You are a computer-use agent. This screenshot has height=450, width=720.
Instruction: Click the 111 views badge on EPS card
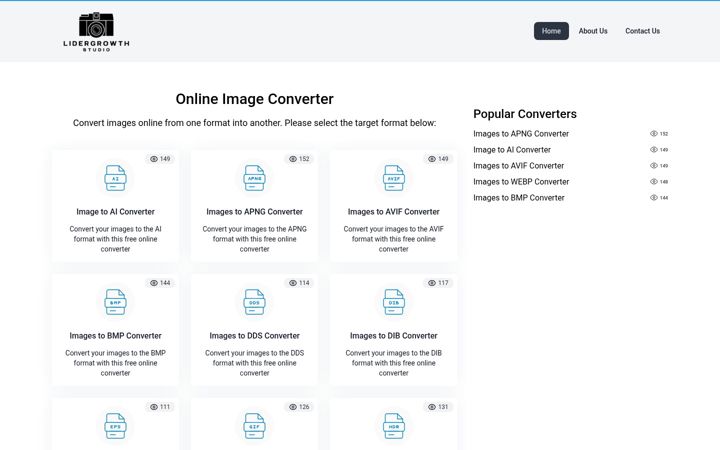coord(160,407)
